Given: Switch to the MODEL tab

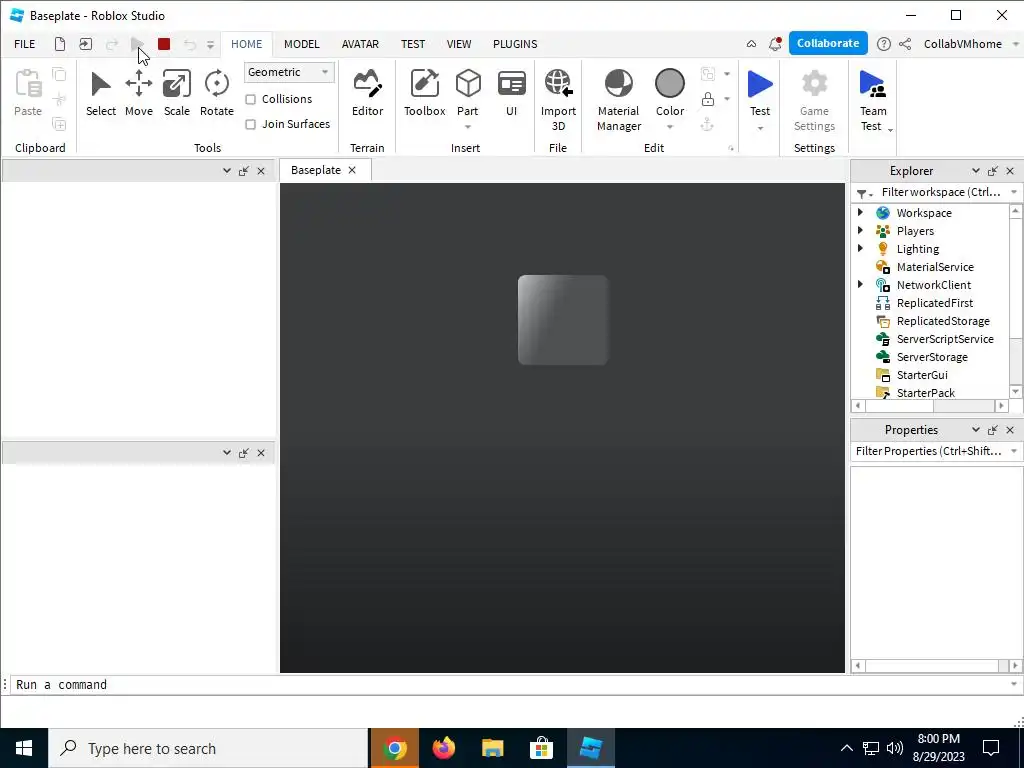Looking at the screenshot, I should pyautogui.click(x=302, y=44).
